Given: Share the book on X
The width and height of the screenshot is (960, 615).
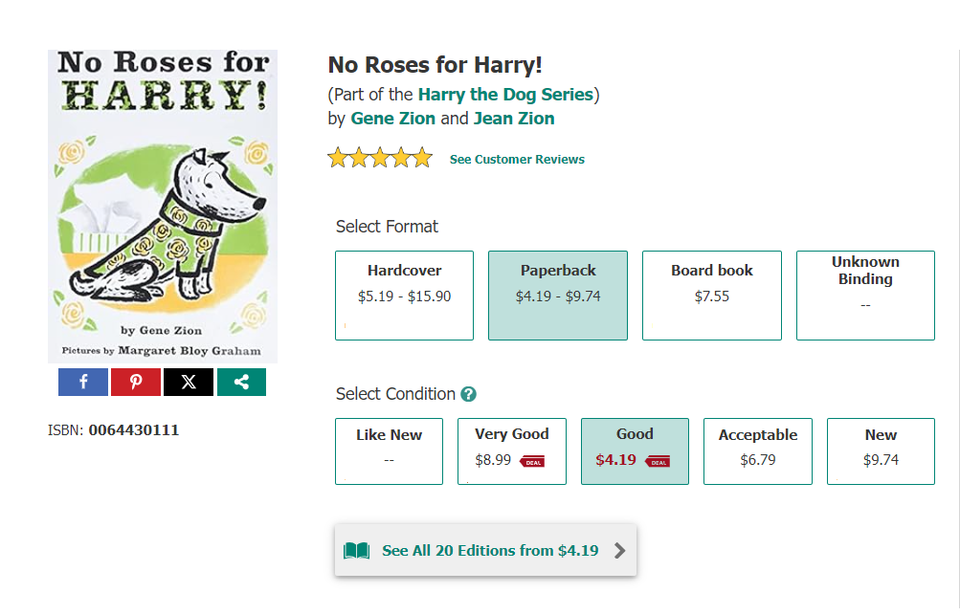Looking at the screenshot, I should pos(188,382).
